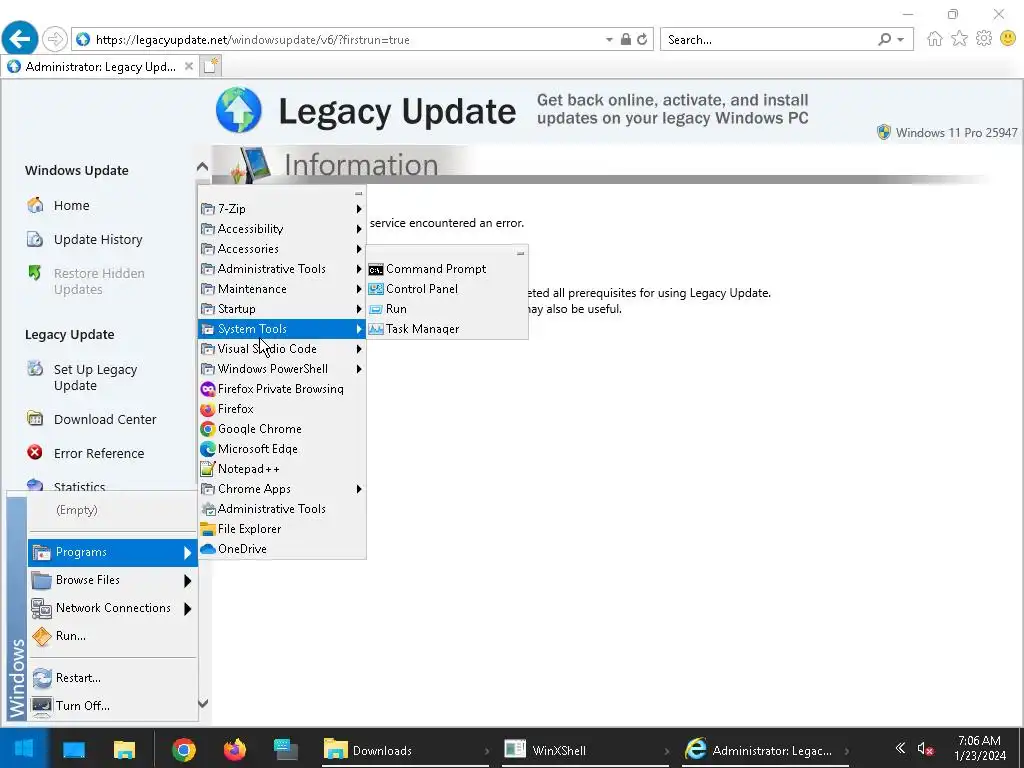
Task: Expand Chrome Apps folder
Action: coord(281,489)
